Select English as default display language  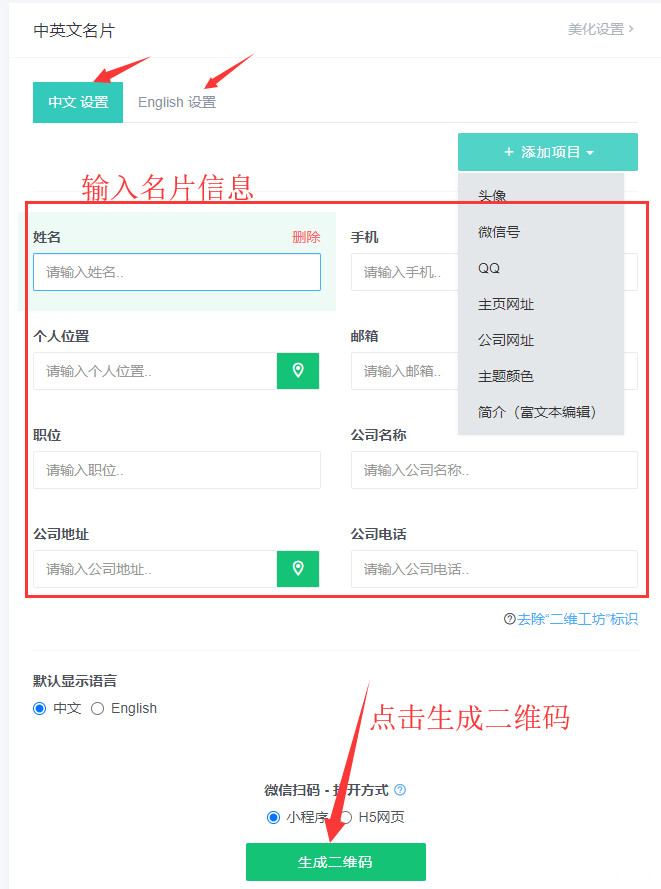[x=98, y=708]
